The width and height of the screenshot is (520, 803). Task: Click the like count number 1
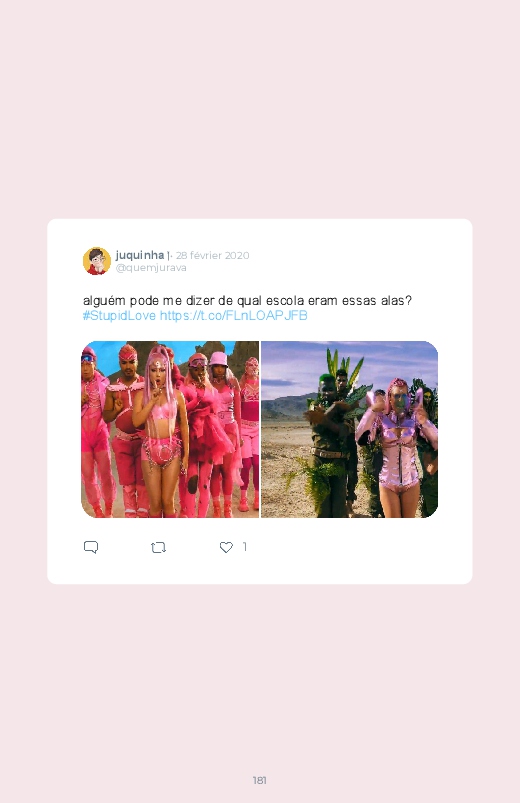pos(245,547)
